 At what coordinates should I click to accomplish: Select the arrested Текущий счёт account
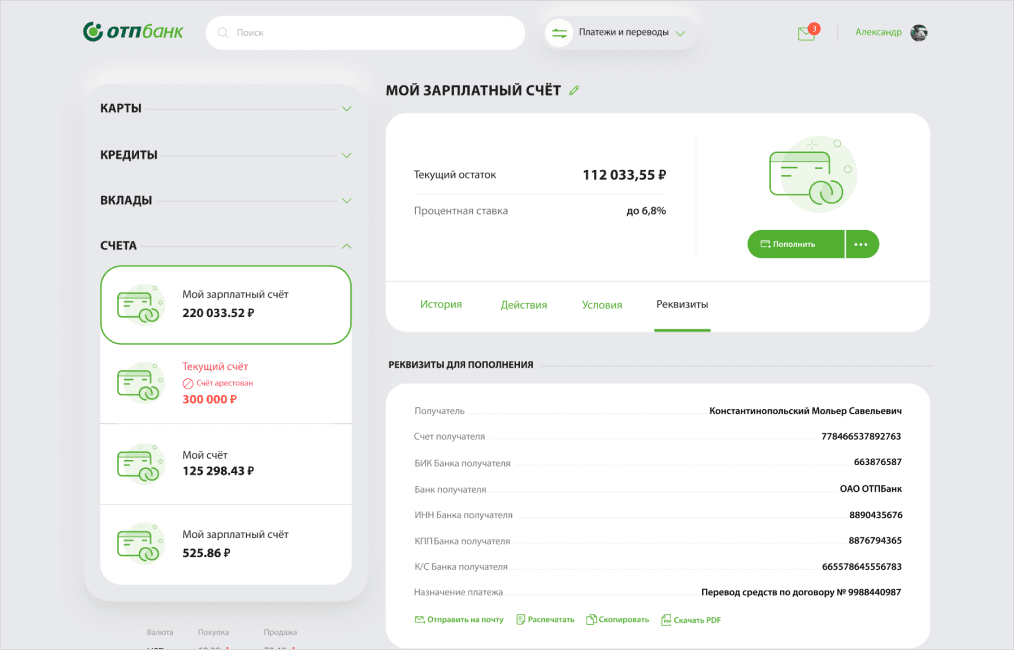[226, 382]
